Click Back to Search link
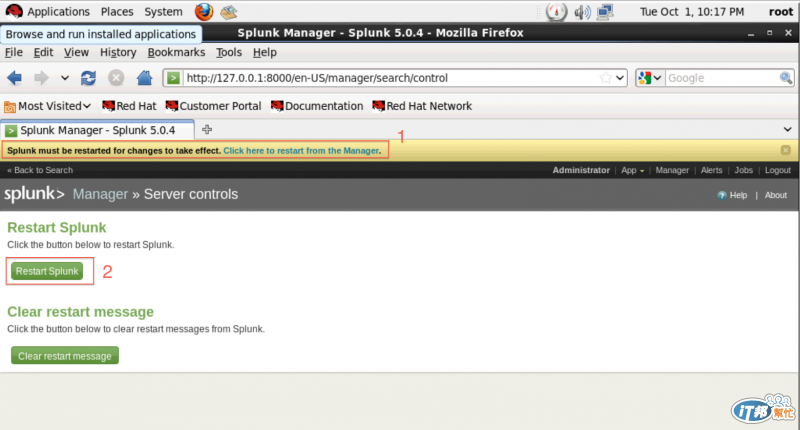 pyautogui.click(x=40, y=170)
